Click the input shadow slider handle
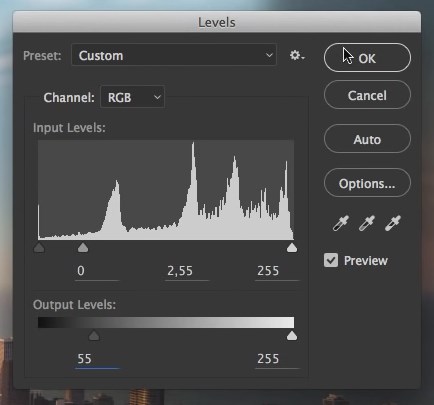 click(39, 248)
